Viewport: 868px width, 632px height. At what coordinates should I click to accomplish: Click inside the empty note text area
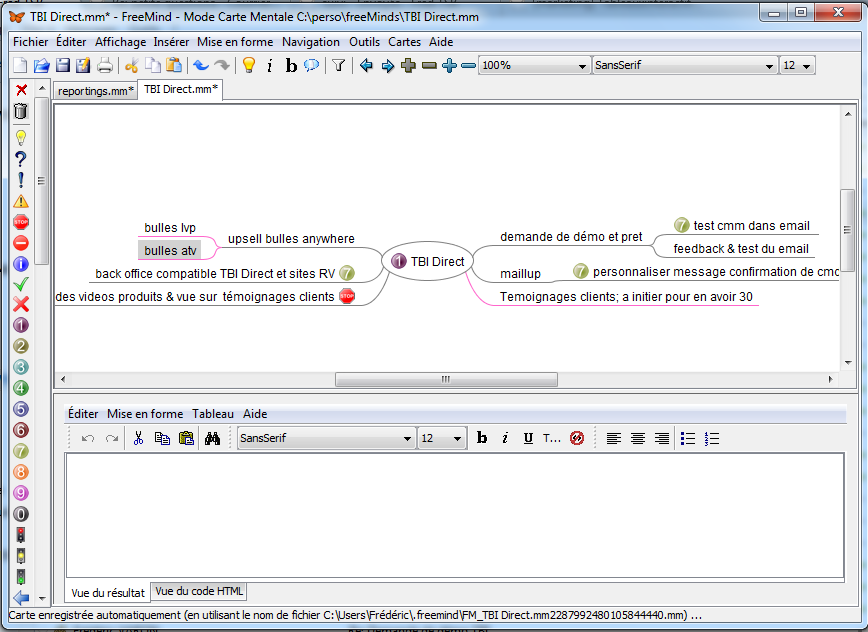point(455,515)
